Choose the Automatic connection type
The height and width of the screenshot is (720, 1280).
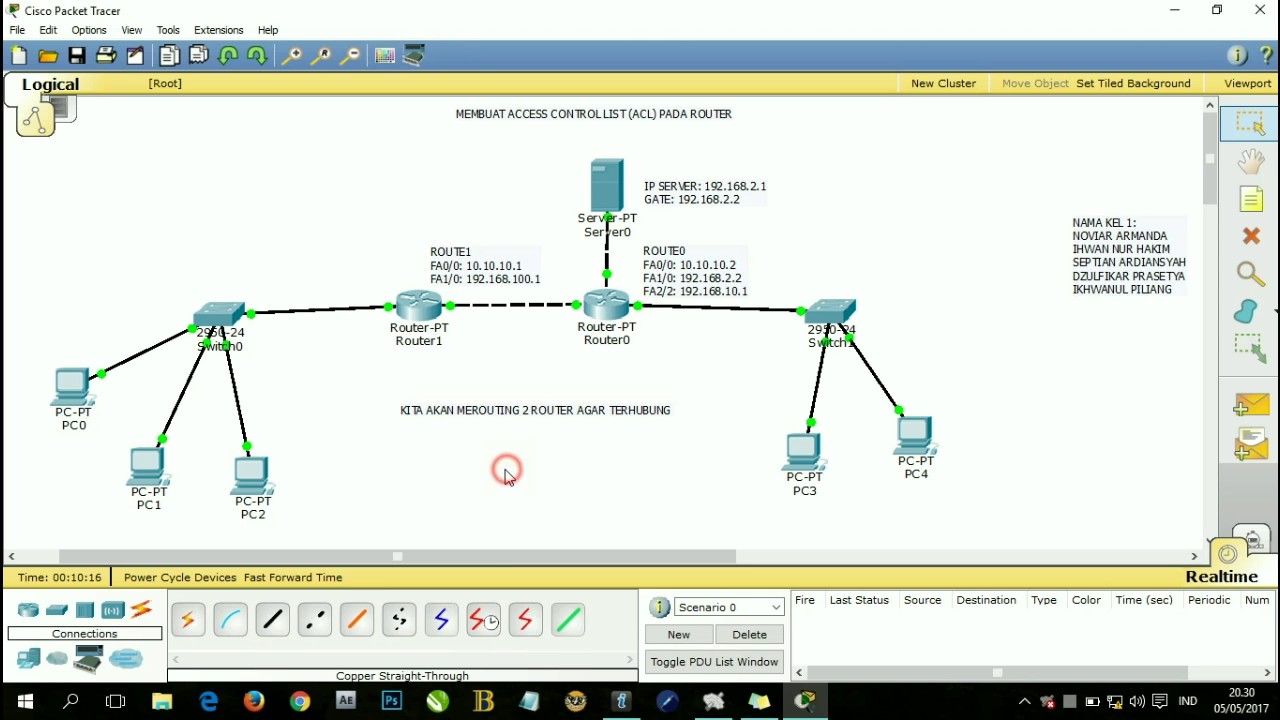[x=188, y=621]
